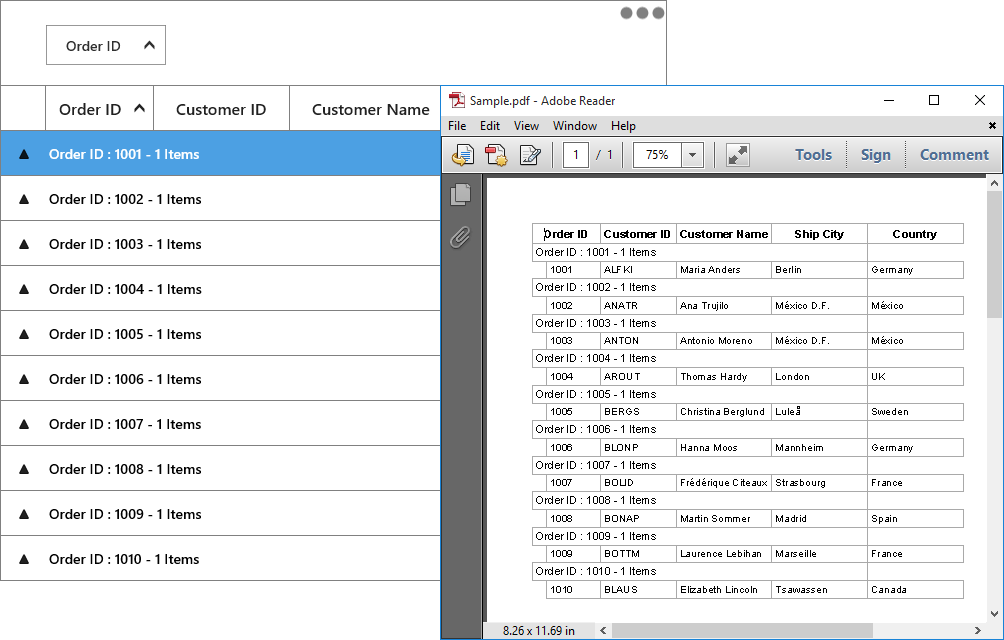
Task: Select grid row Order ID : 1010 text
Action: point(124,559)
